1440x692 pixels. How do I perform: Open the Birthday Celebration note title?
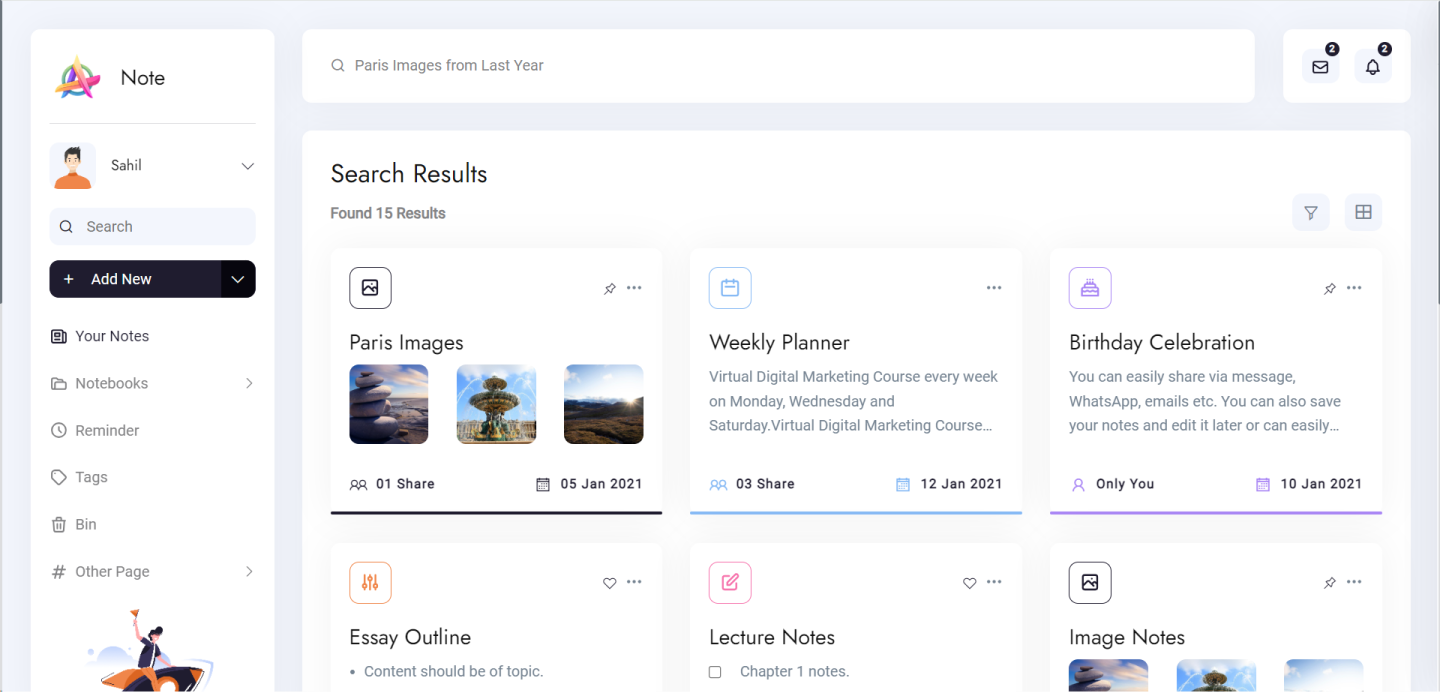tap(1162, 342)
